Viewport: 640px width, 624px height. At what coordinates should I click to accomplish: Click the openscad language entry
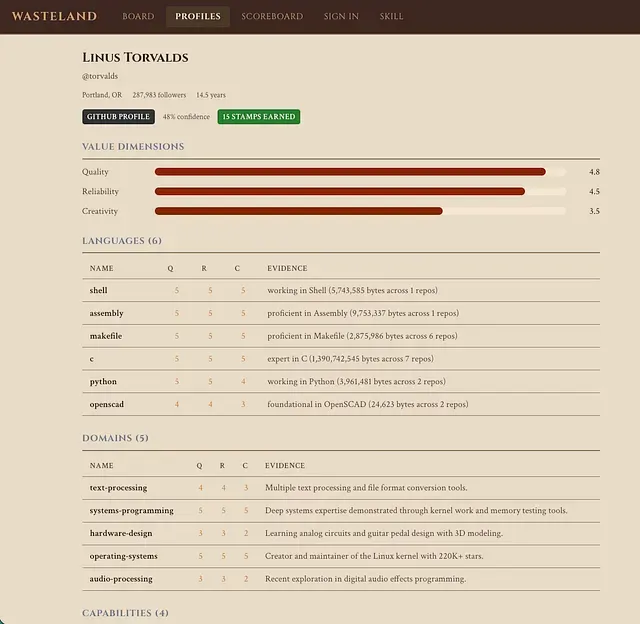(106, 404)
